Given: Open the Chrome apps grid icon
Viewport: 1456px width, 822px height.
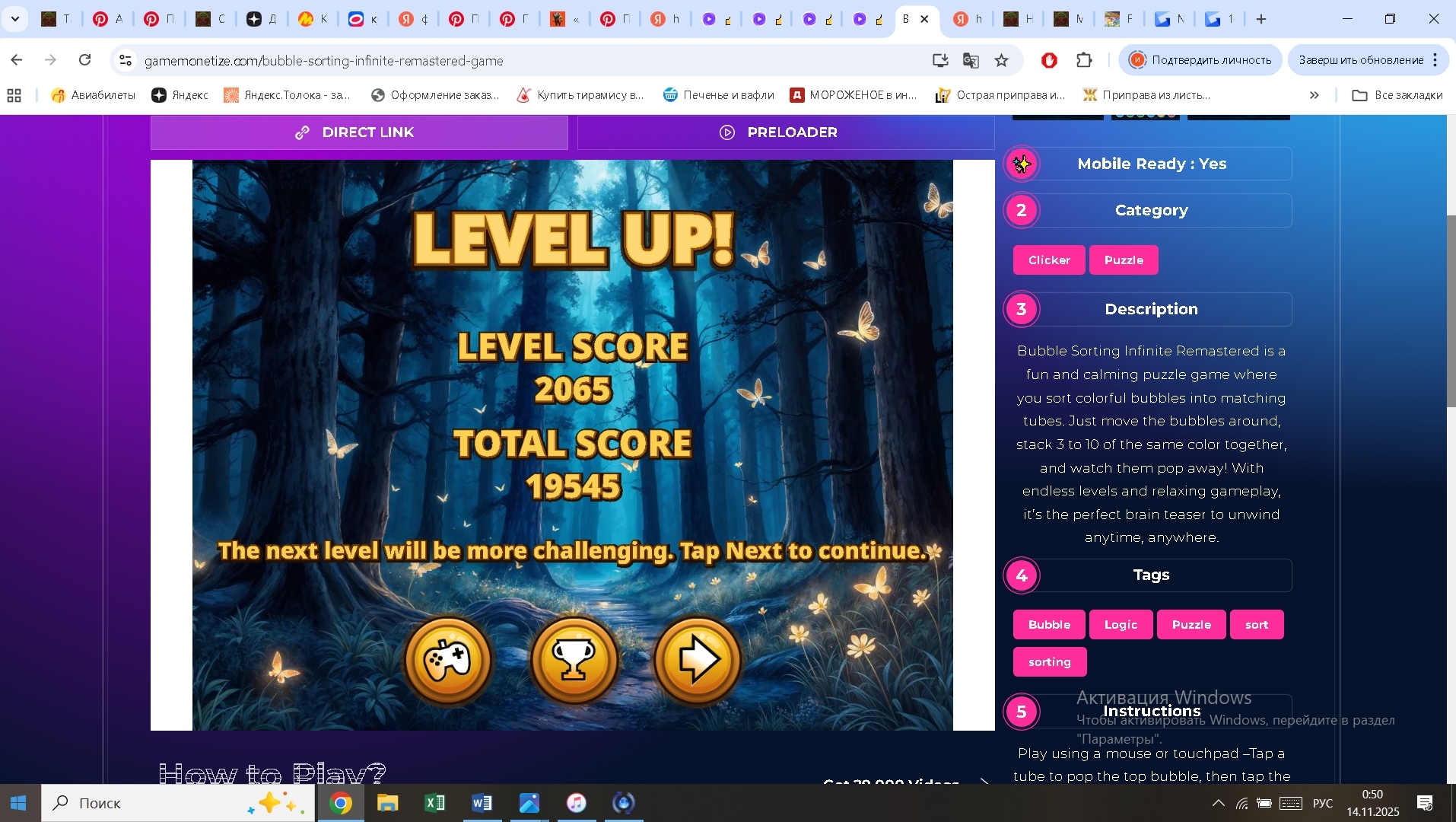Looking at the screenshot, I should pyautogui.click(x=14, y=95).
